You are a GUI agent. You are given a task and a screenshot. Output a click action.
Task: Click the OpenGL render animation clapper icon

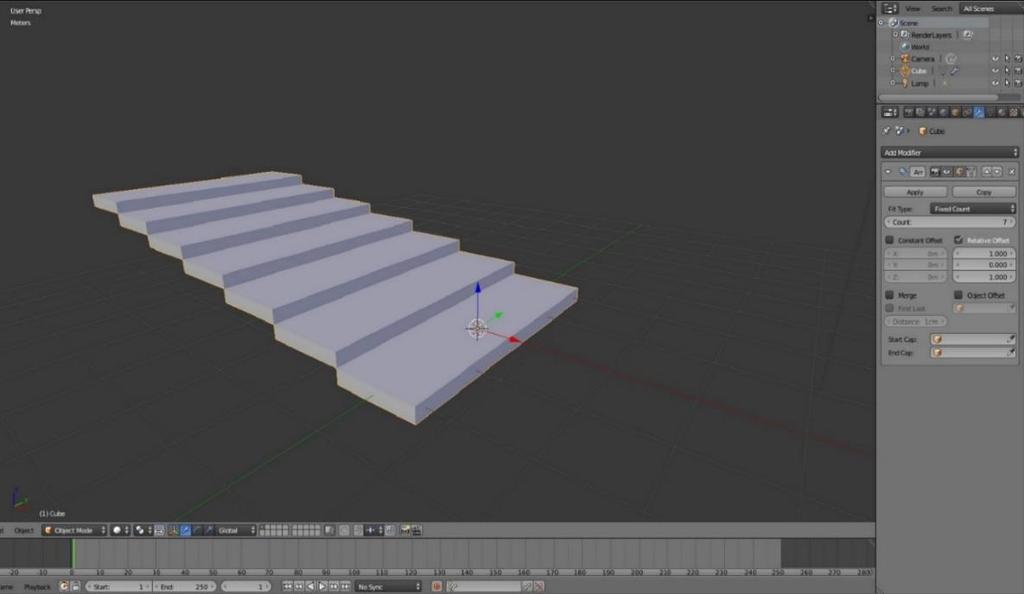(x=416, y=531)
